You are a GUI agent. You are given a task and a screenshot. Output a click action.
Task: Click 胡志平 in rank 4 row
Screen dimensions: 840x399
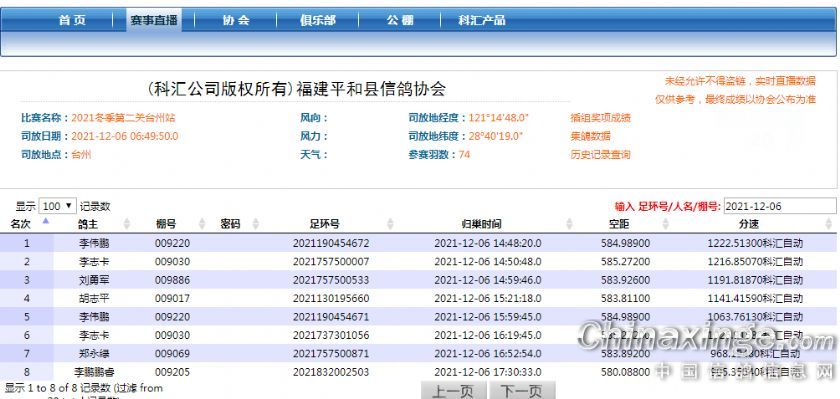[x=94, y=298]
